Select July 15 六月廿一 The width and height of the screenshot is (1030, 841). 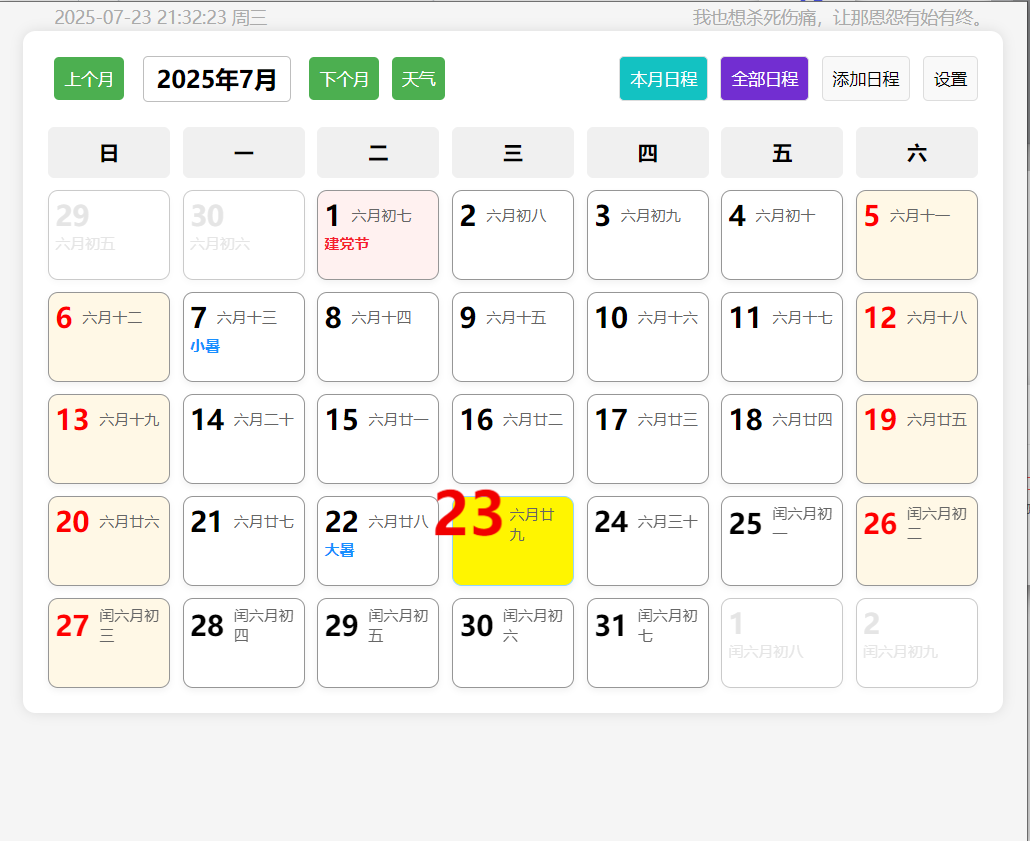coord(378,439)
